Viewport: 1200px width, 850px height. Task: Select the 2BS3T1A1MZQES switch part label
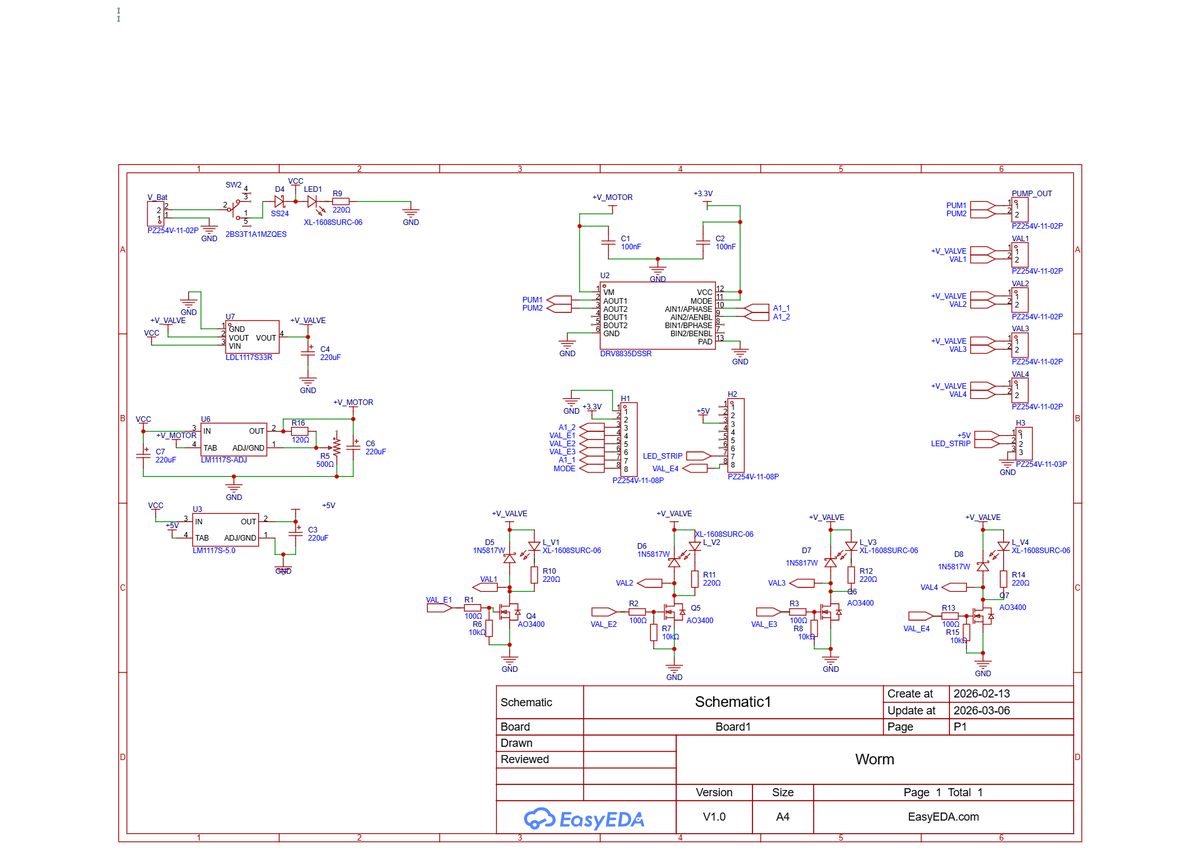tap(256, 233)
